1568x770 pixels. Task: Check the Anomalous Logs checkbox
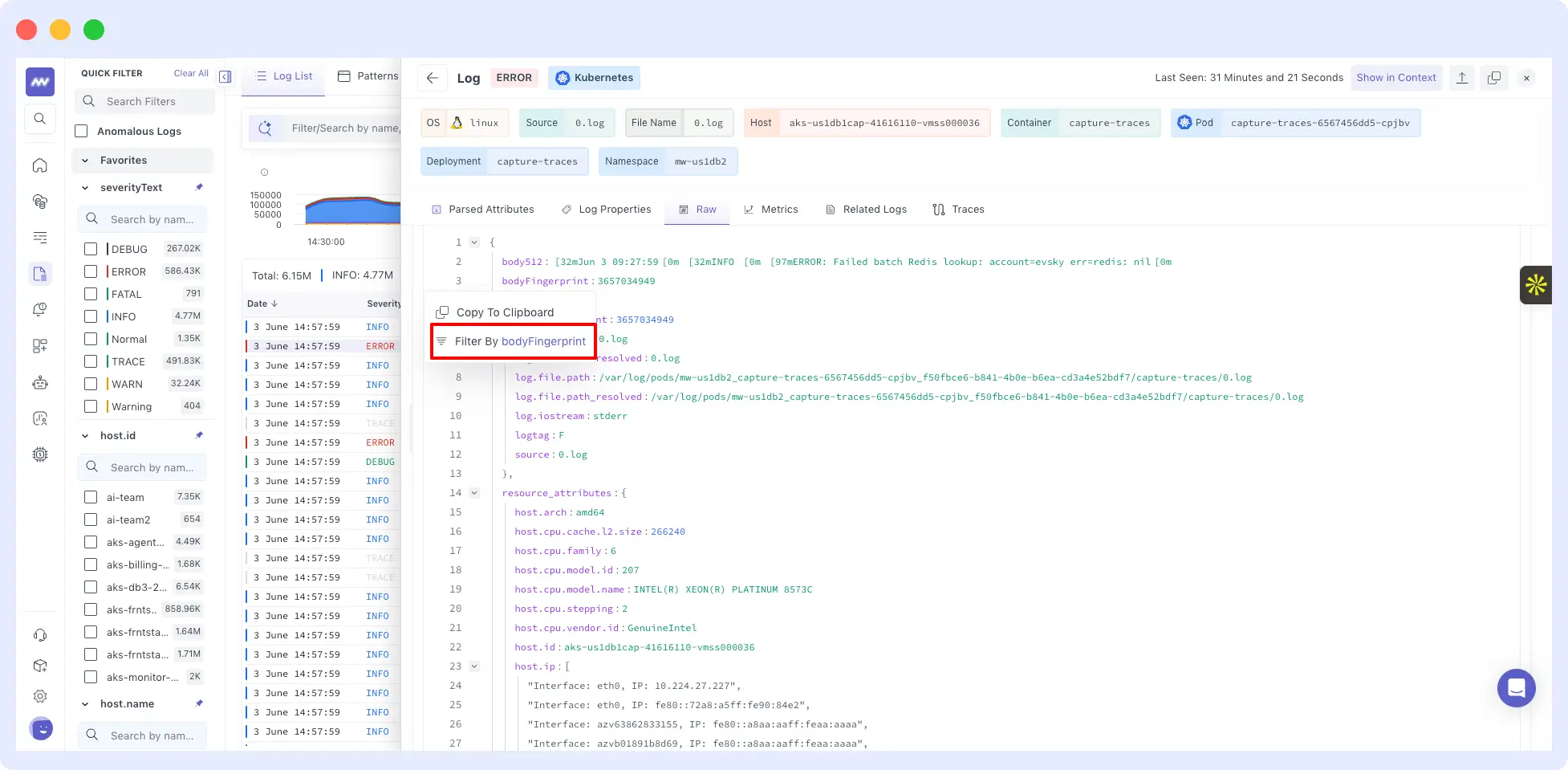coord(81,131)
